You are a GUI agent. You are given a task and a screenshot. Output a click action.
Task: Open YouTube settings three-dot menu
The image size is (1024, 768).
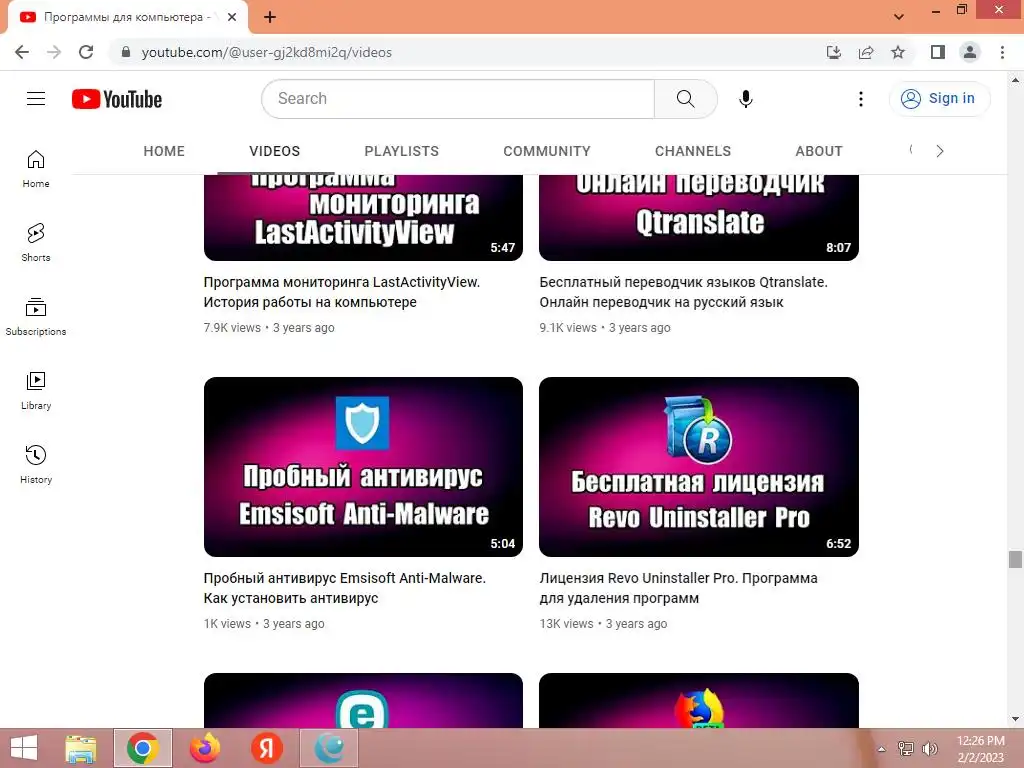[861, 99]
